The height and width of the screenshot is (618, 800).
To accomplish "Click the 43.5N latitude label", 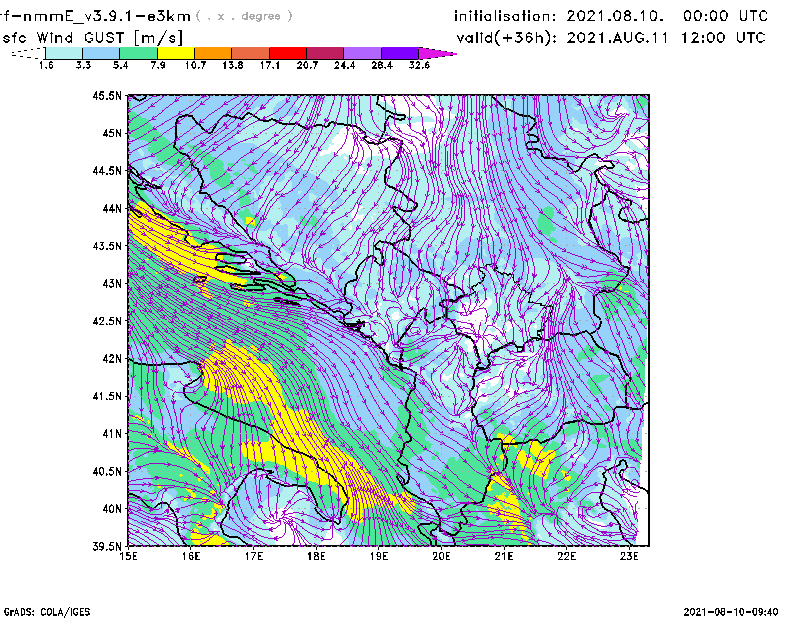I will (108, 245).
